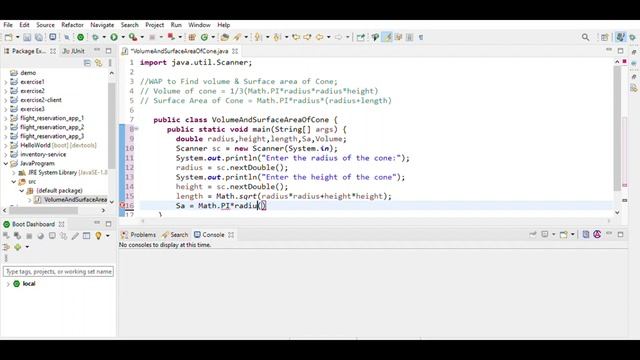Select the inventory-service project
Image resolution: width=640 pixels, height=360 pixels.
(x=43, y=154)
